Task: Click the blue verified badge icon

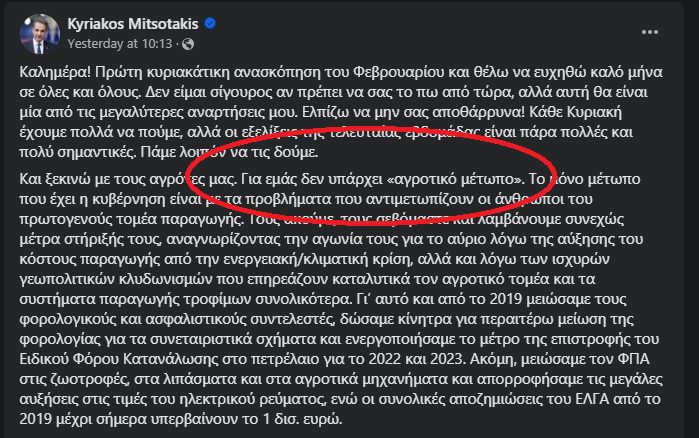Action: [x=210, y=23]
